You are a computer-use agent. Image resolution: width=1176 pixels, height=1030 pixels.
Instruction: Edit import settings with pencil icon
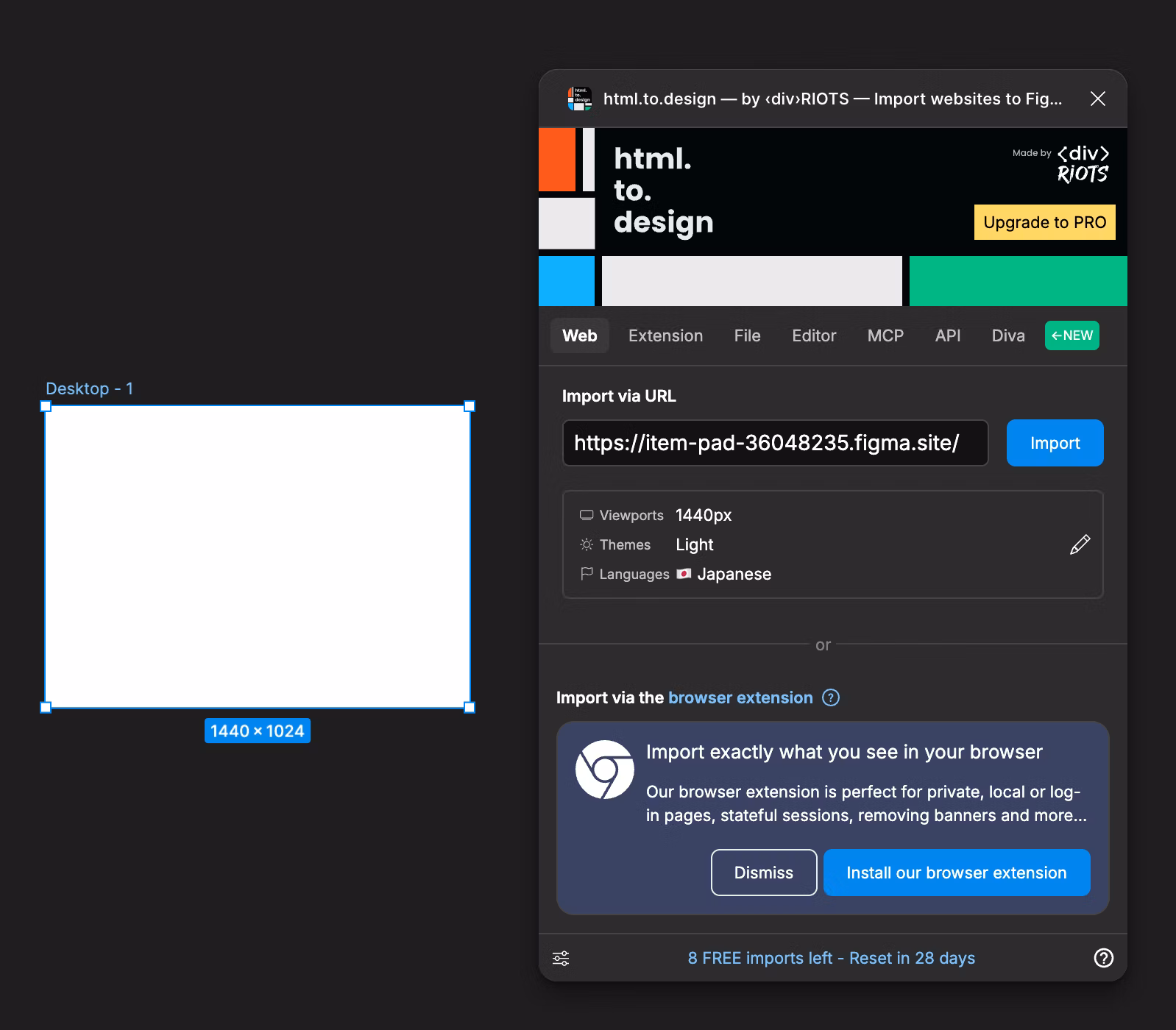point(1080,544)
